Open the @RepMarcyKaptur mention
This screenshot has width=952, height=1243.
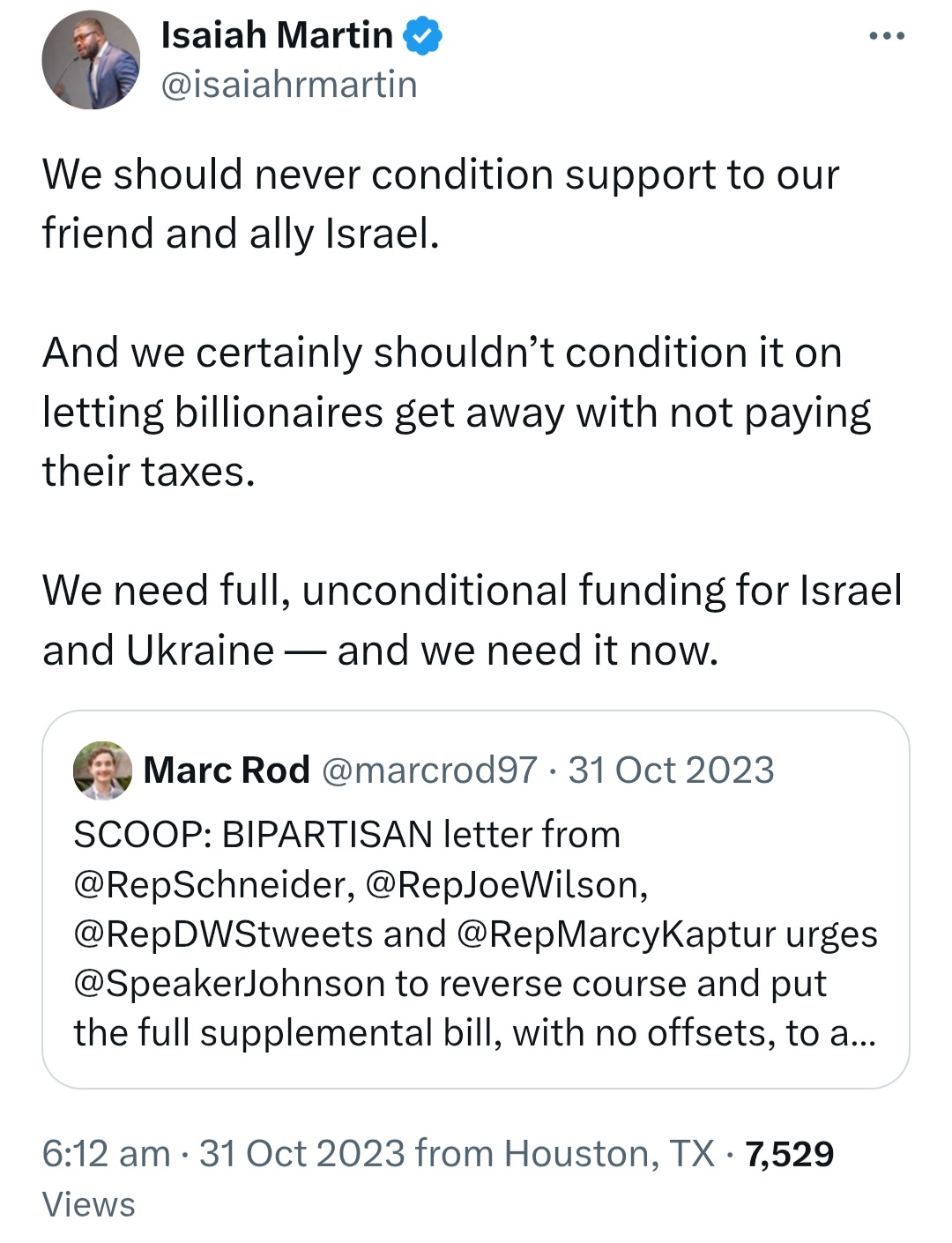click(617, 934)
